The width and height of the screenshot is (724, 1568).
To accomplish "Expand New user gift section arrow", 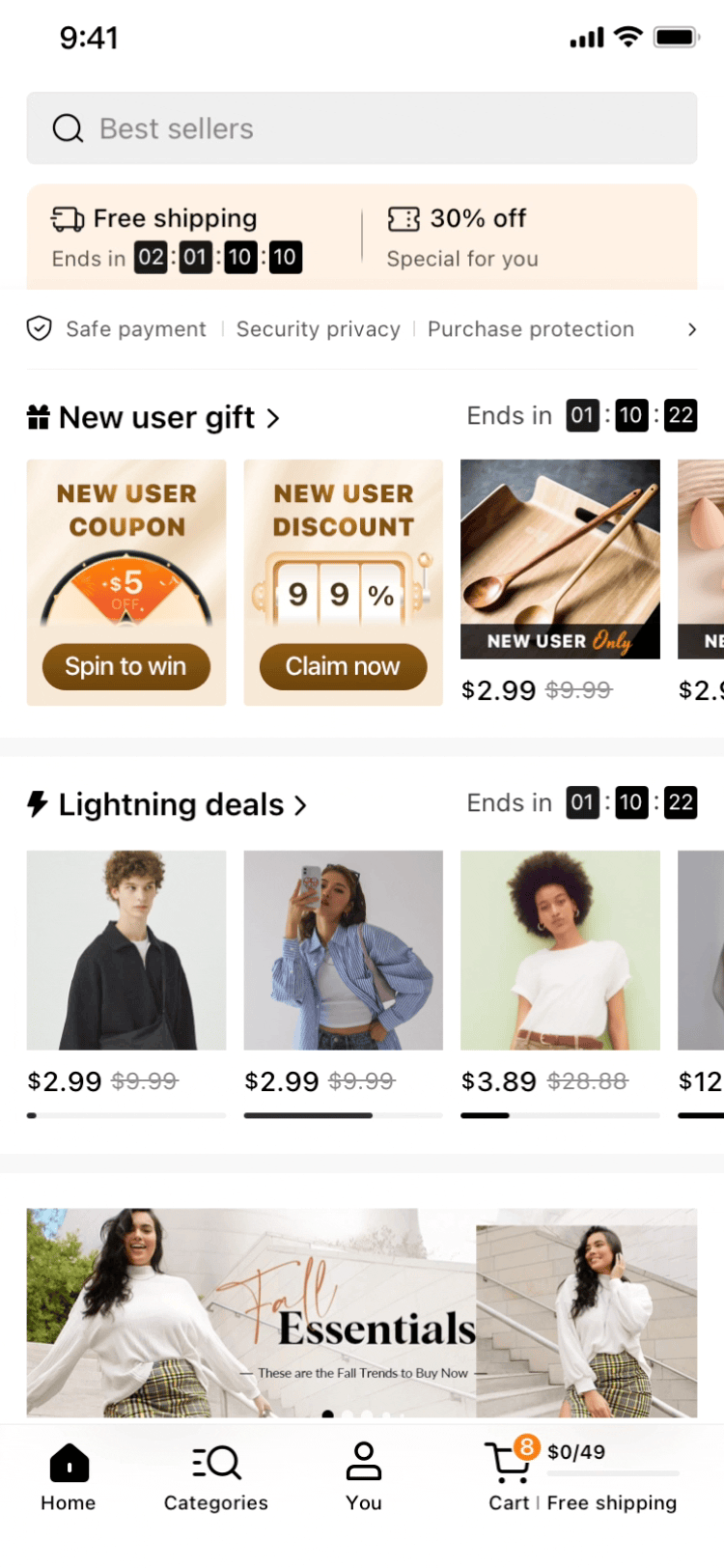I will pyautogui.click(x=273, y=418).
